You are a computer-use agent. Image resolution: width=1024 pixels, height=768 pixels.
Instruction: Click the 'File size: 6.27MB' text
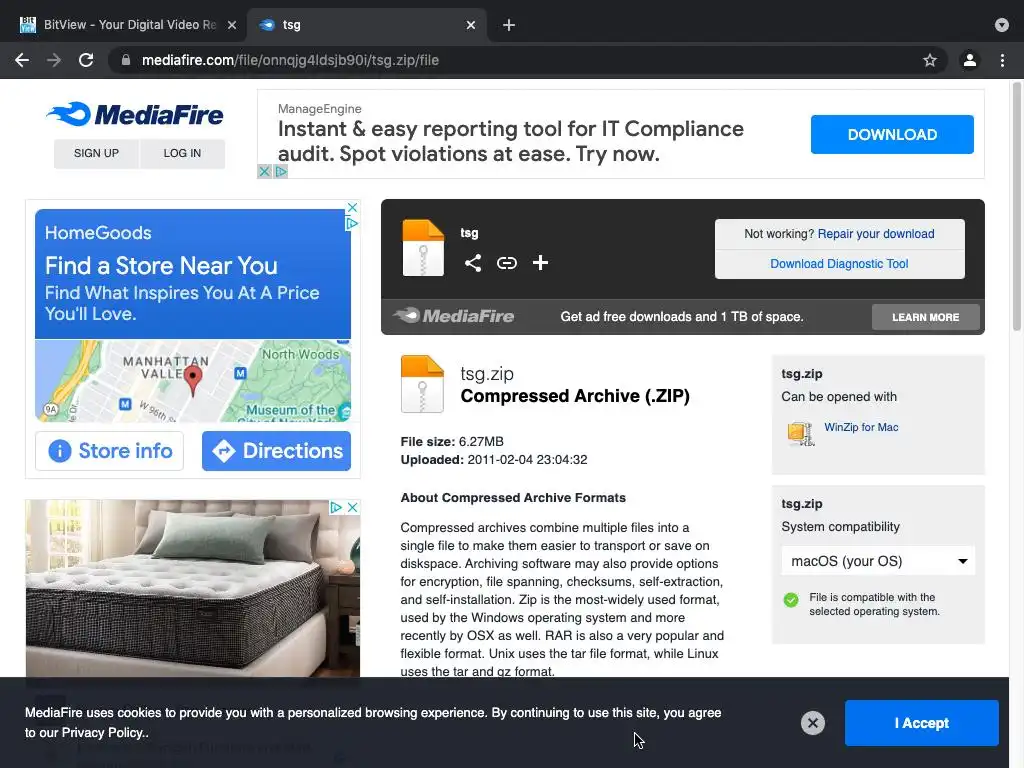pos(452,441)
